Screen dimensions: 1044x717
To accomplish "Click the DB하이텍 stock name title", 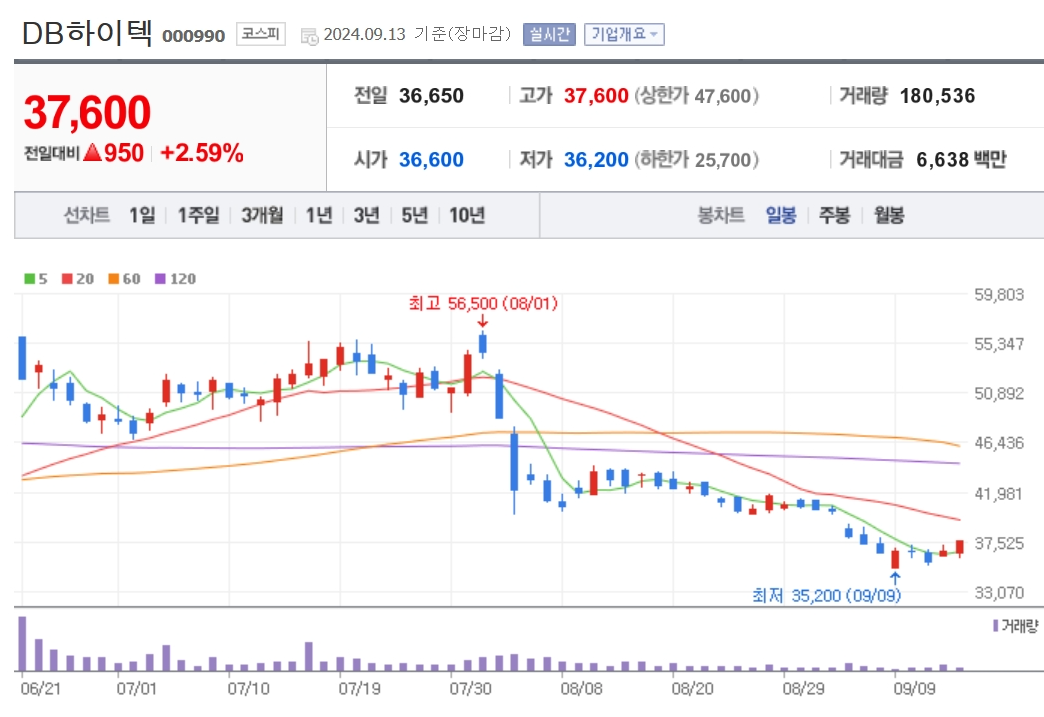I will pos(88,33).
